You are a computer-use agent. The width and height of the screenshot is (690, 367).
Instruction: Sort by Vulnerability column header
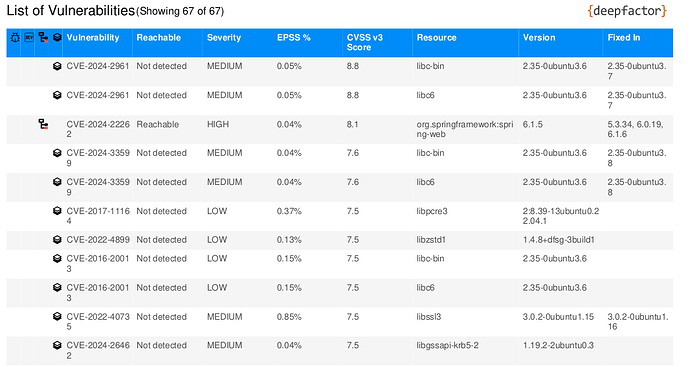(93, 38)
